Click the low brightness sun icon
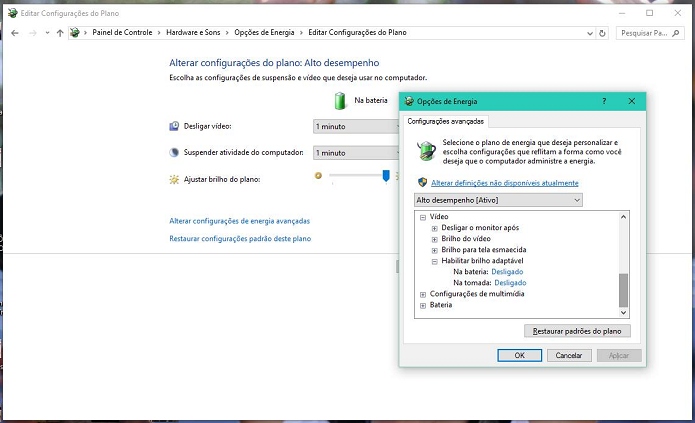The width and height of the screenshot is (695, 423). pos(318,176)
